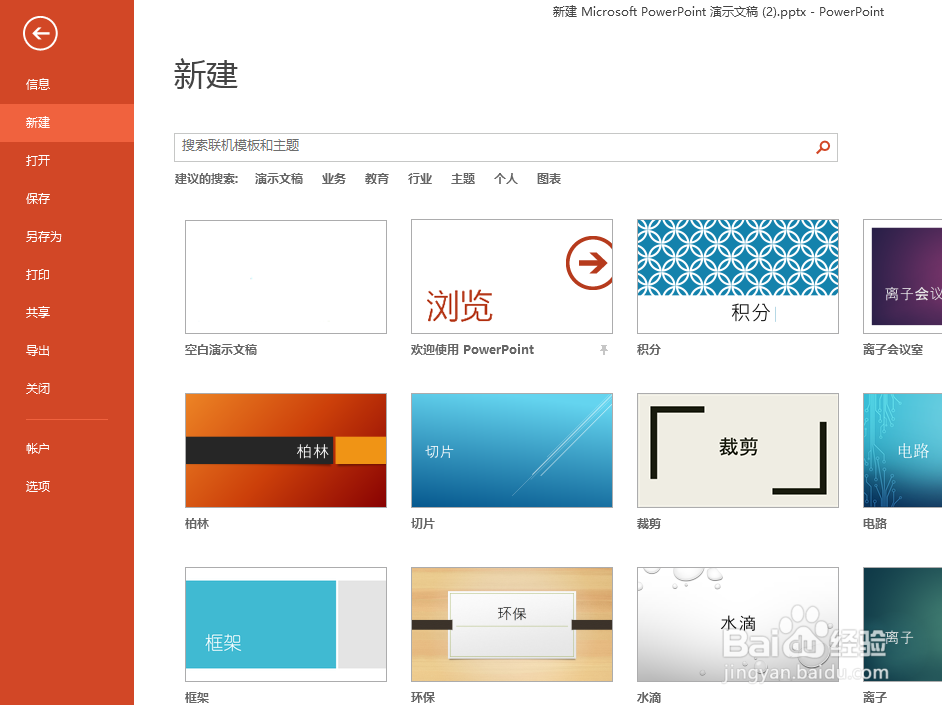Click the 切片 caption under thumbnail
The image size is (942, 705).
(423, 524)
